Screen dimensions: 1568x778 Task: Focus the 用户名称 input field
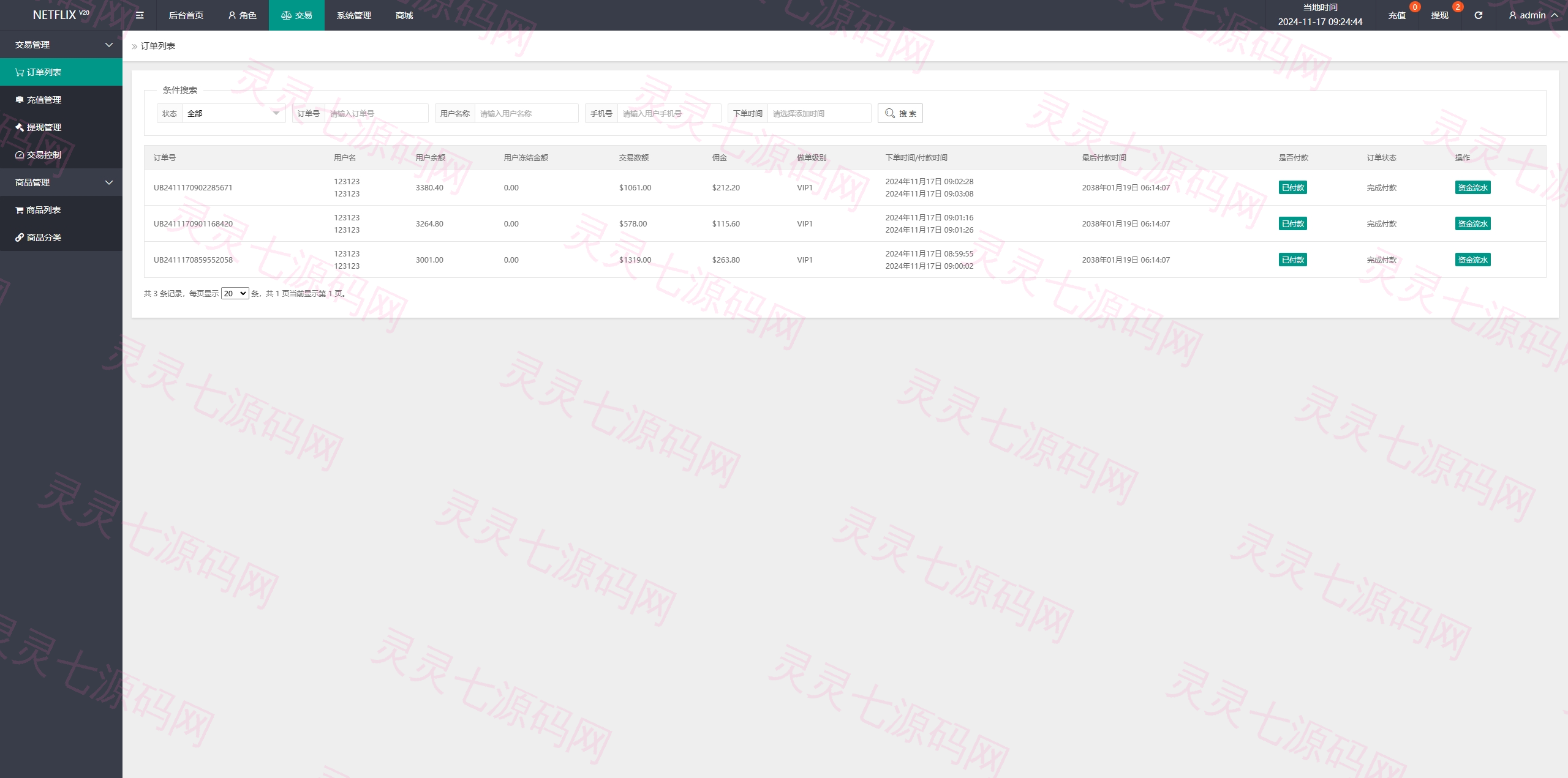point(526,113)
